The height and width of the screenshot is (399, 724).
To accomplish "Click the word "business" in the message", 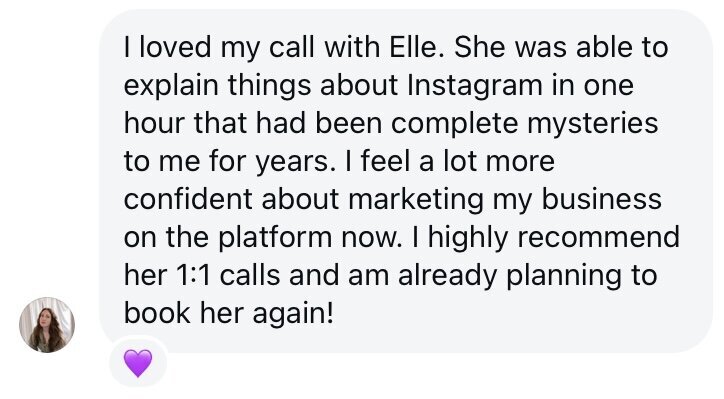I will click(x=602, y=200).
